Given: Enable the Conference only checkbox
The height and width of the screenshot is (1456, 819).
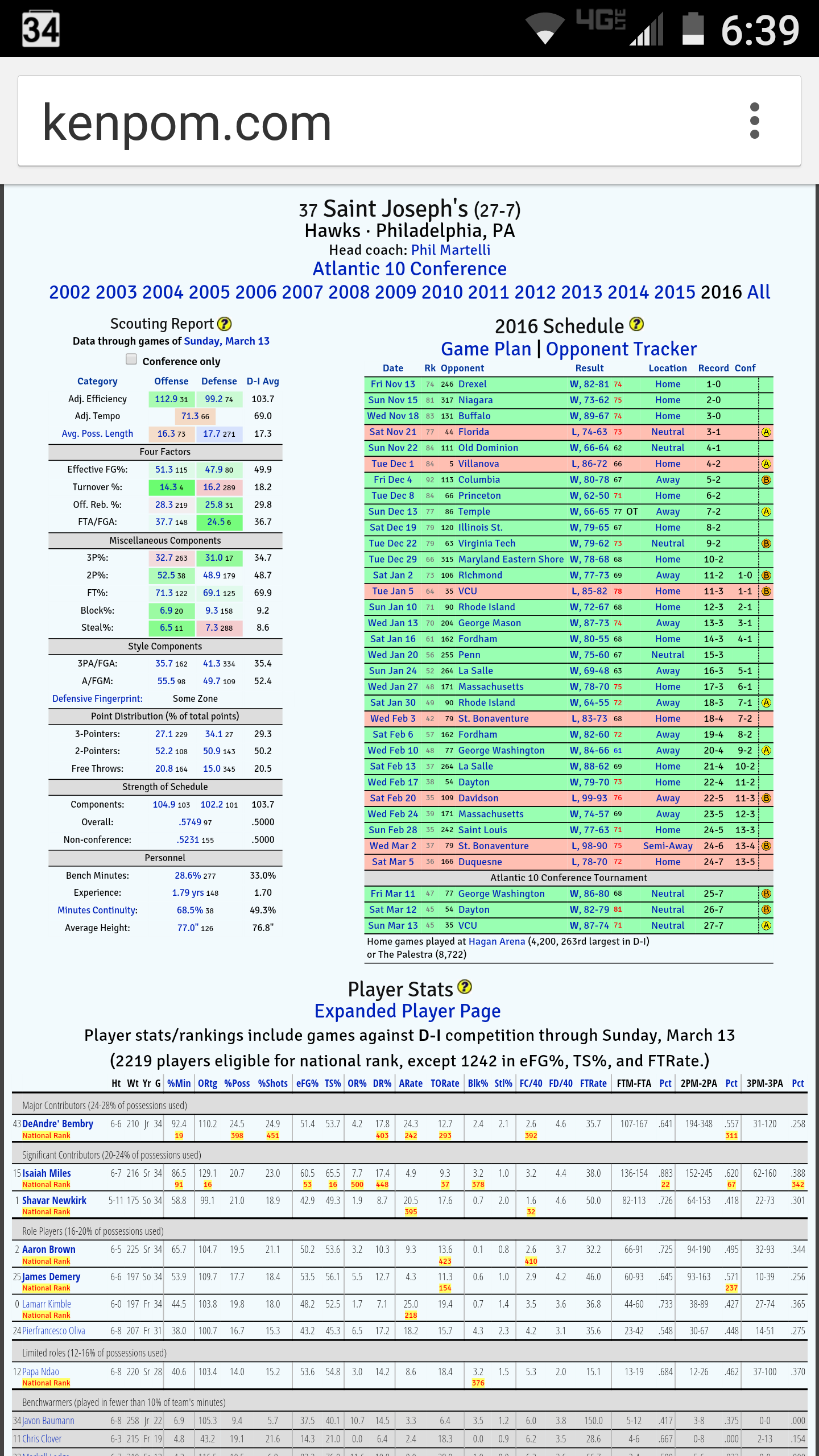Looking at the screenshot, I should click(x=131, y=359).
